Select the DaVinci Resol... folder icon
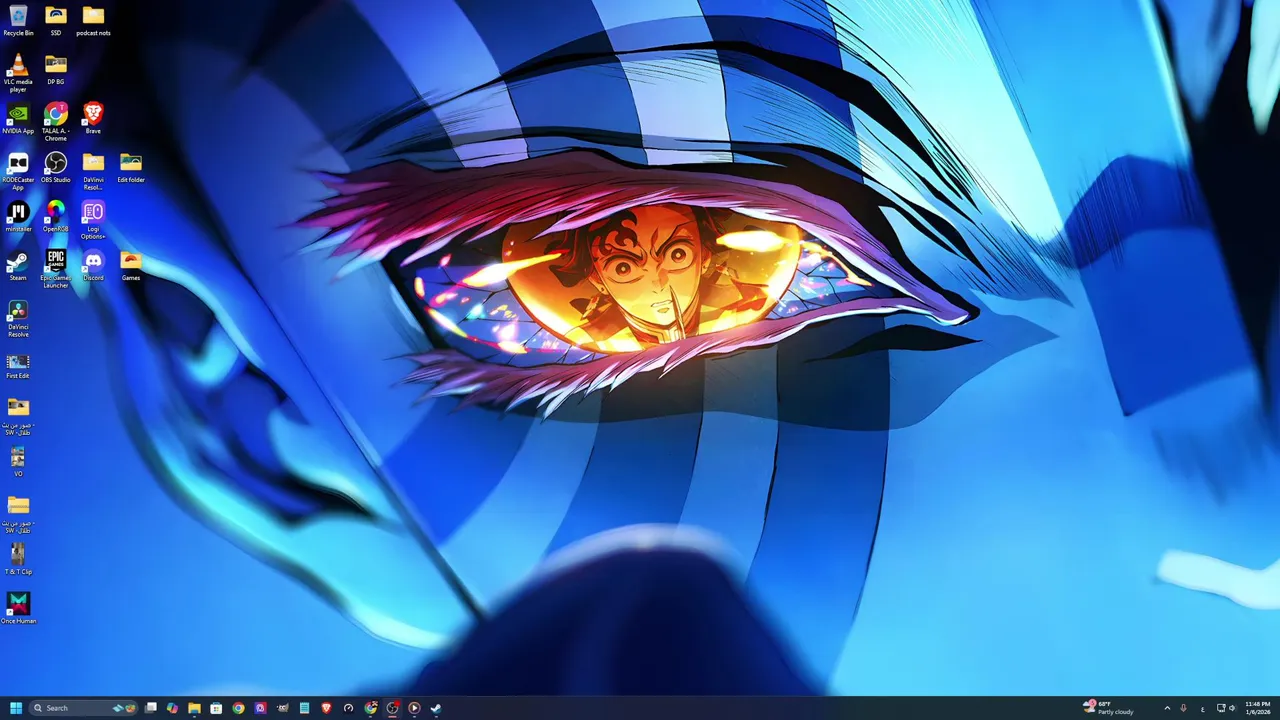Viewport: 1280px width, 720px height. pyautogui.click(x=93, y=171)
